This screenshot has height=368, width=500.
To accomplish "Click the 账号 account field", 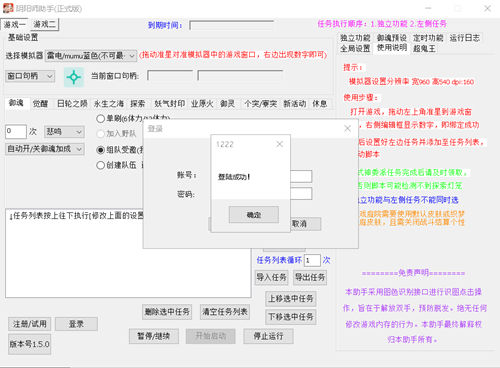I will [301, 177].
